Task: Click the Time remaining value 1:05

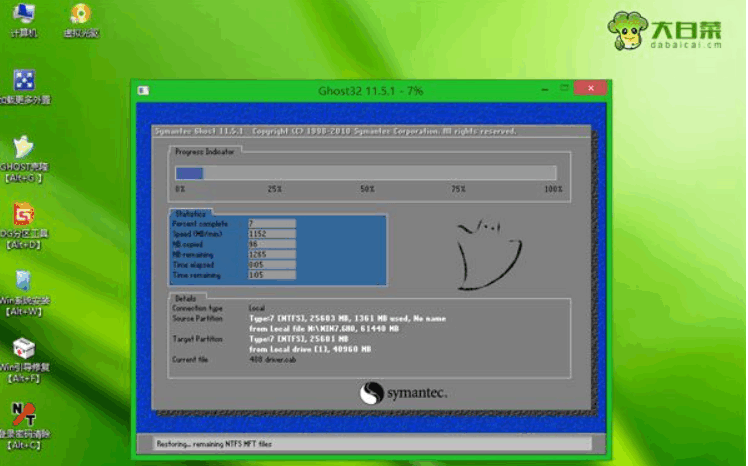Action: 271,275
